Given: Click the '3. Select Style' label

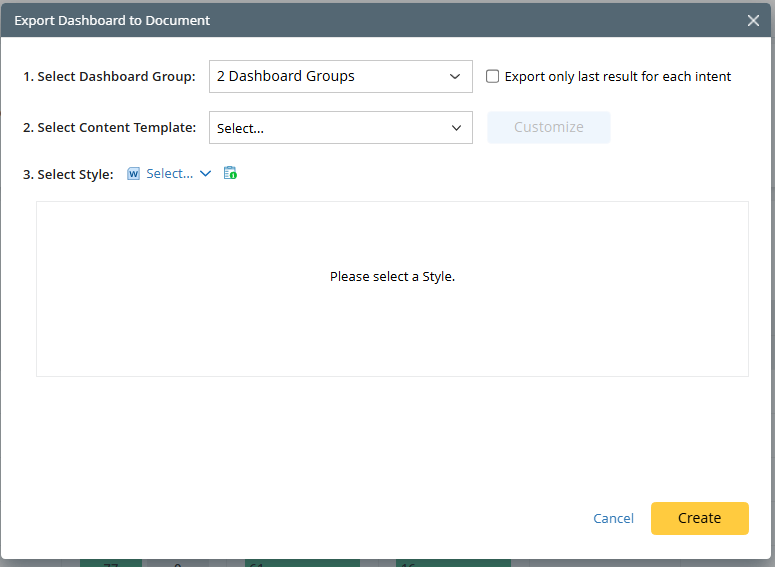Looking at the screenshot, I should click(68, 174).
